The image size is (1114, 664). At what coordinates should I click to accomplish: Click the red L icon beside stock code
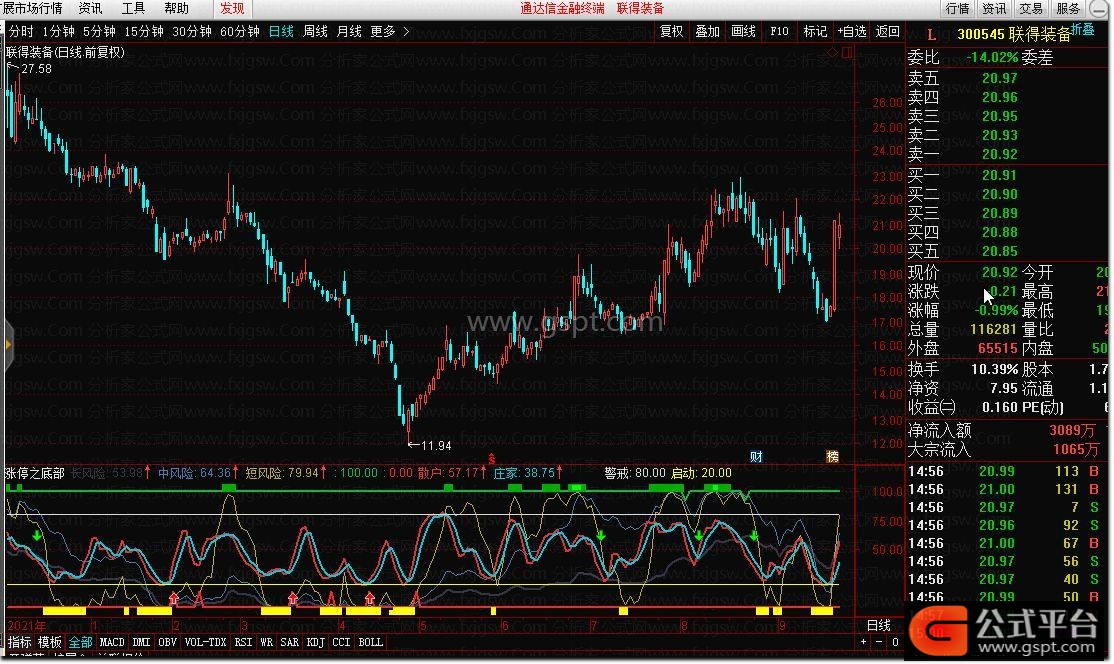point(931,35)
